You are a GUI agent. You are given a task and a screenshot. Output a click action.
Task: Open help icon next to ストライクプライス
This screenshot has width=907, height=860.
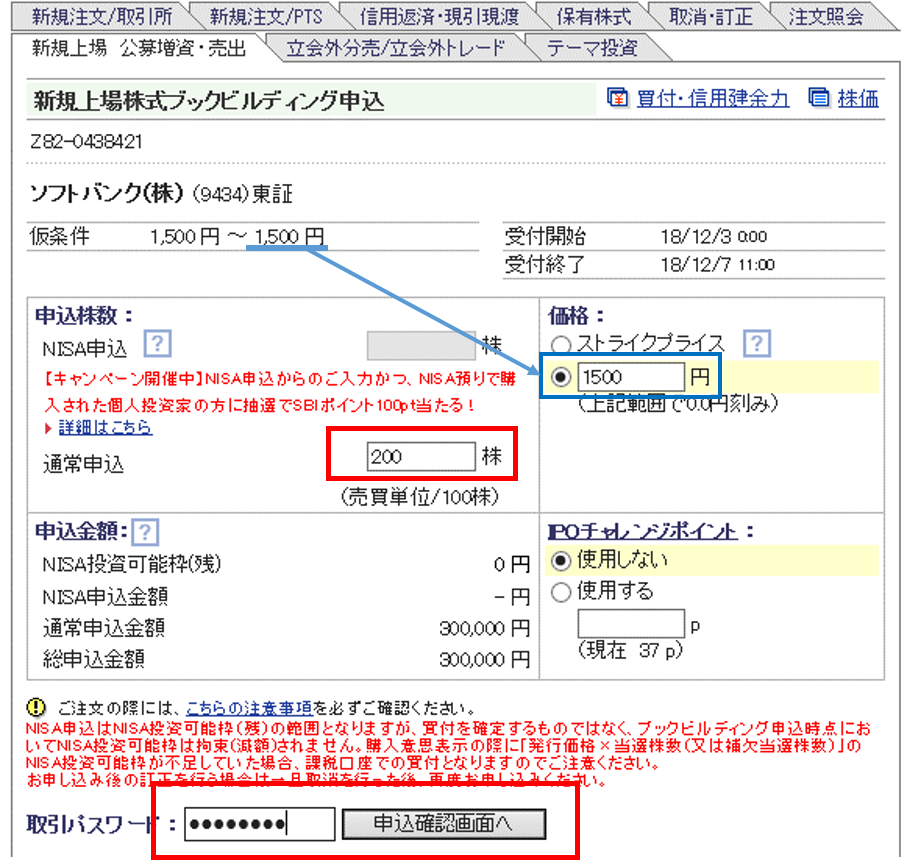pyautogui.click(x=757, y=344)
